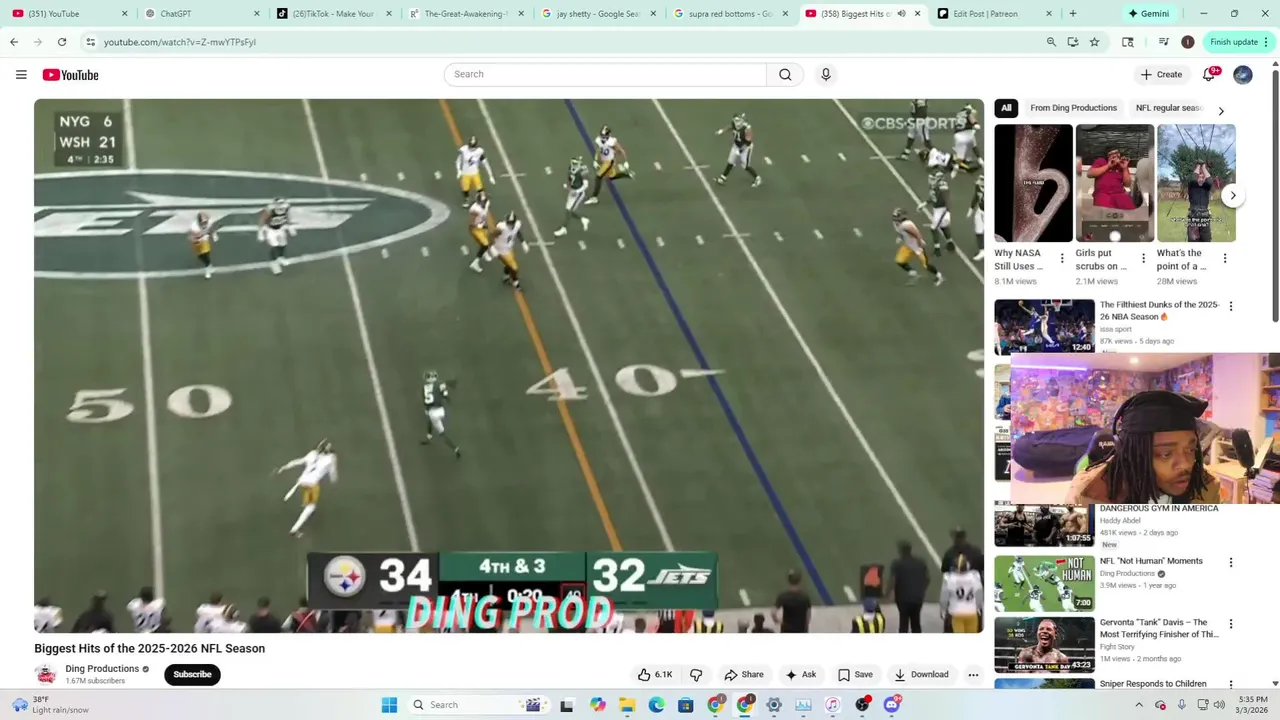Click the Create button

(x=1161, y=75)
